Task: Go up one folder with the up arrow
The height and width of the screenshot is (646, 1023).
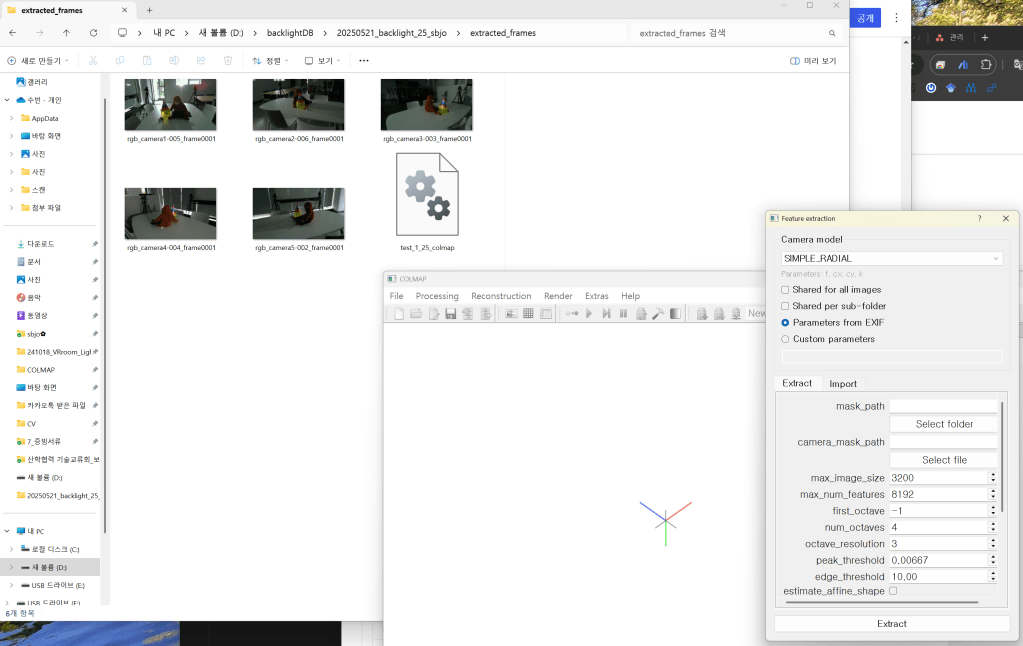Action: (66, 33)
